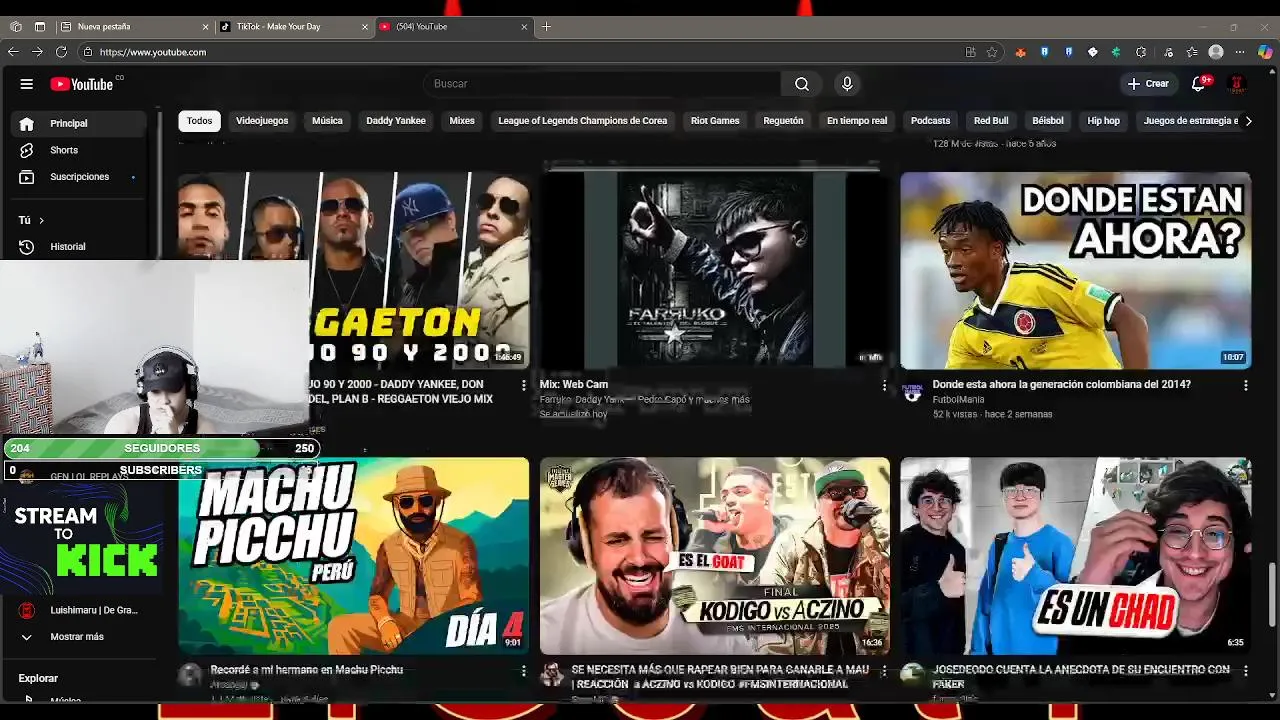
Task: Select the League of Legends Champions de Corea chip
Action: (583, 121)
